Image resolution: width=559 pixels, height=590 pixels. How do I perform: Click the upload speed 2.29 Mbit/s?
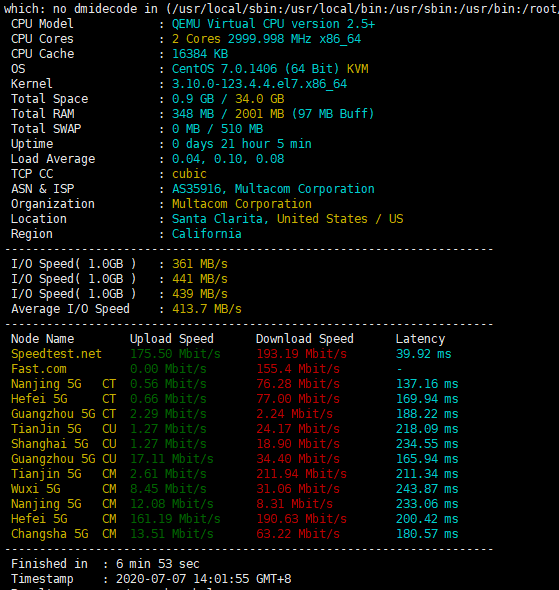tap(168, 414)
